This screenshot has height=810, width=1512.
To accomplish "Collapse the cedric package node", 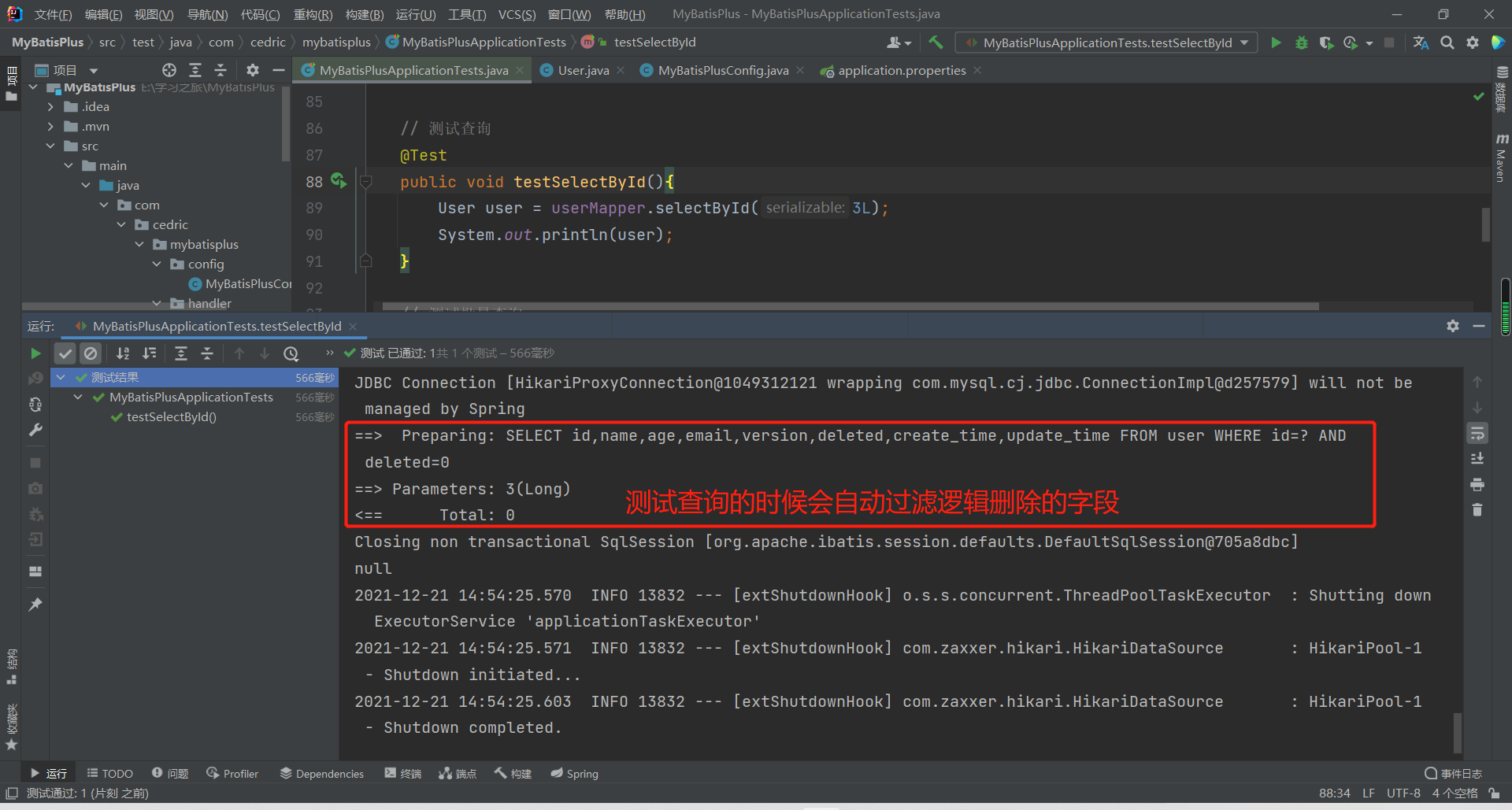I will click(x=121, y=224).
